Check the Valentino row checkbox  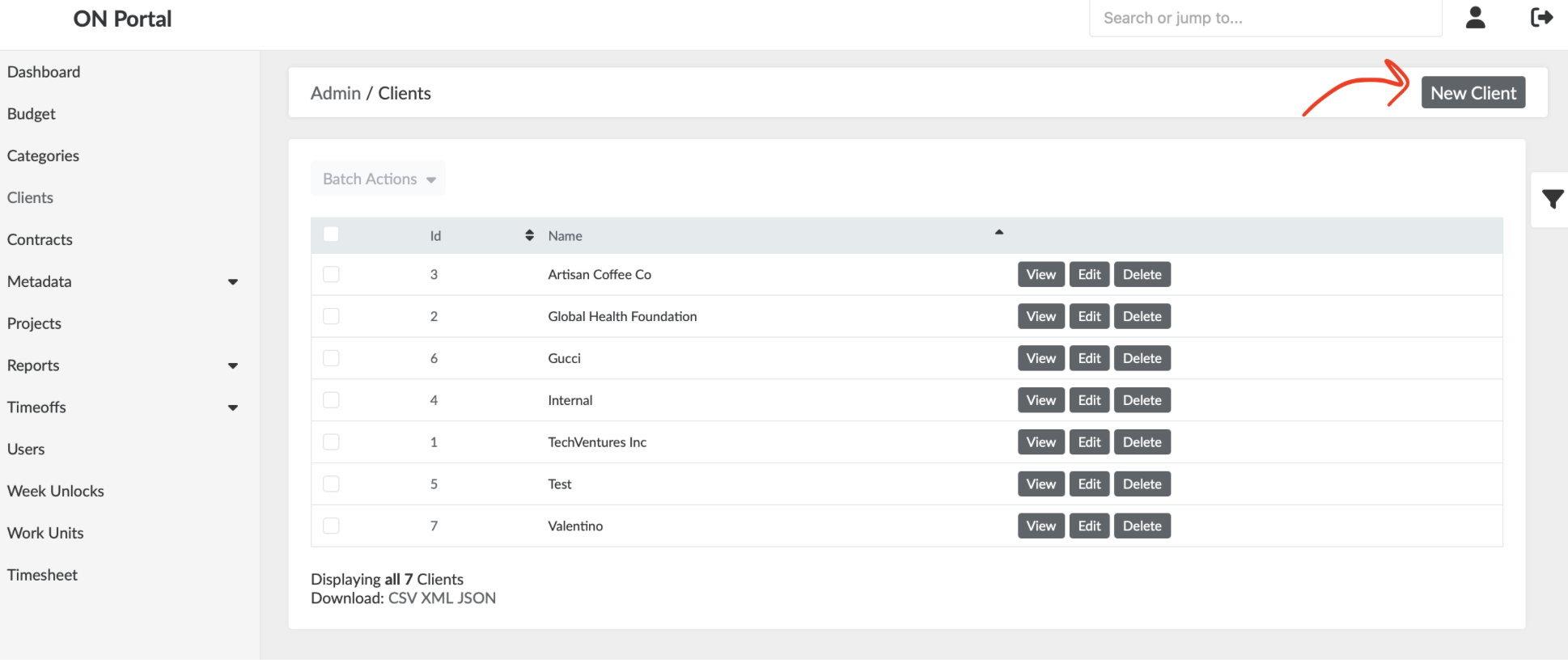[331, 526]
